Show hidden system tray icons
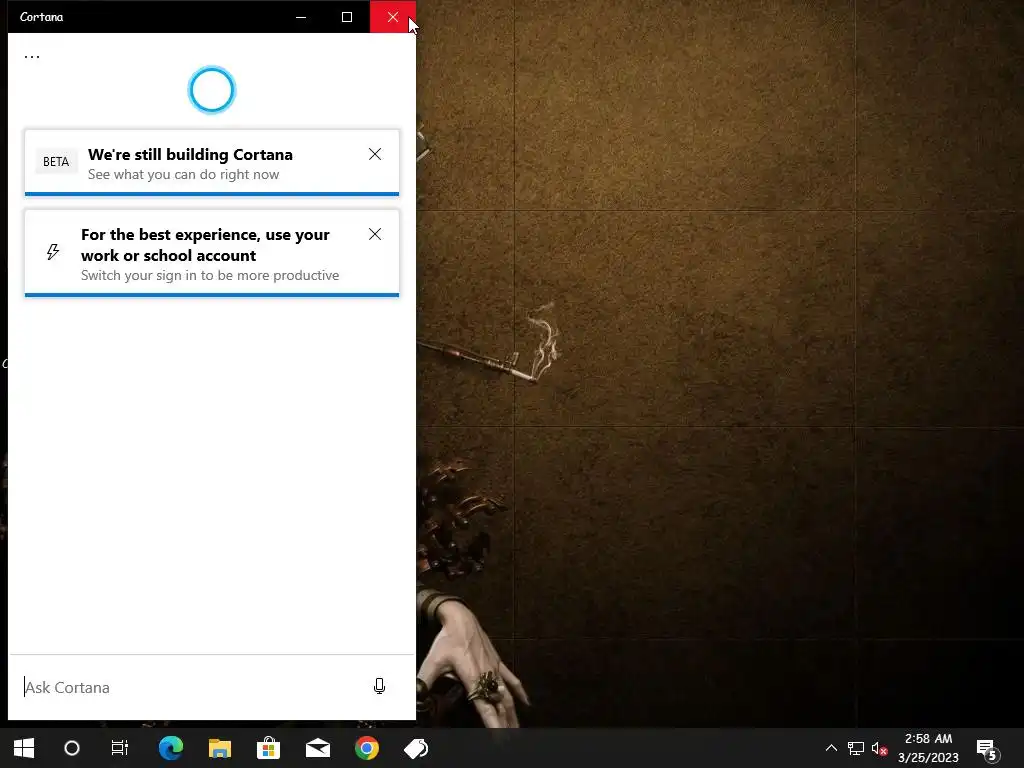 [x=831, y=748]
